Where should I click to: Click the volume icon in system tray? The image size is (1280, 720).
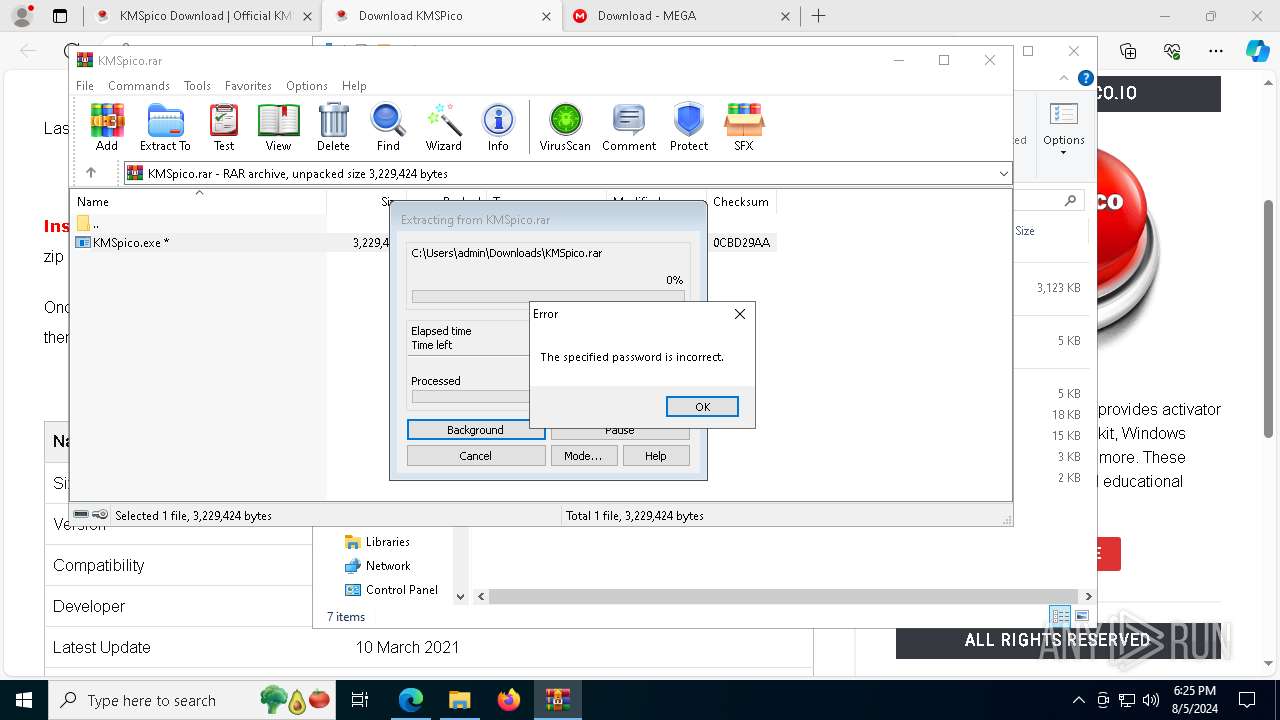click(1150, 700)
